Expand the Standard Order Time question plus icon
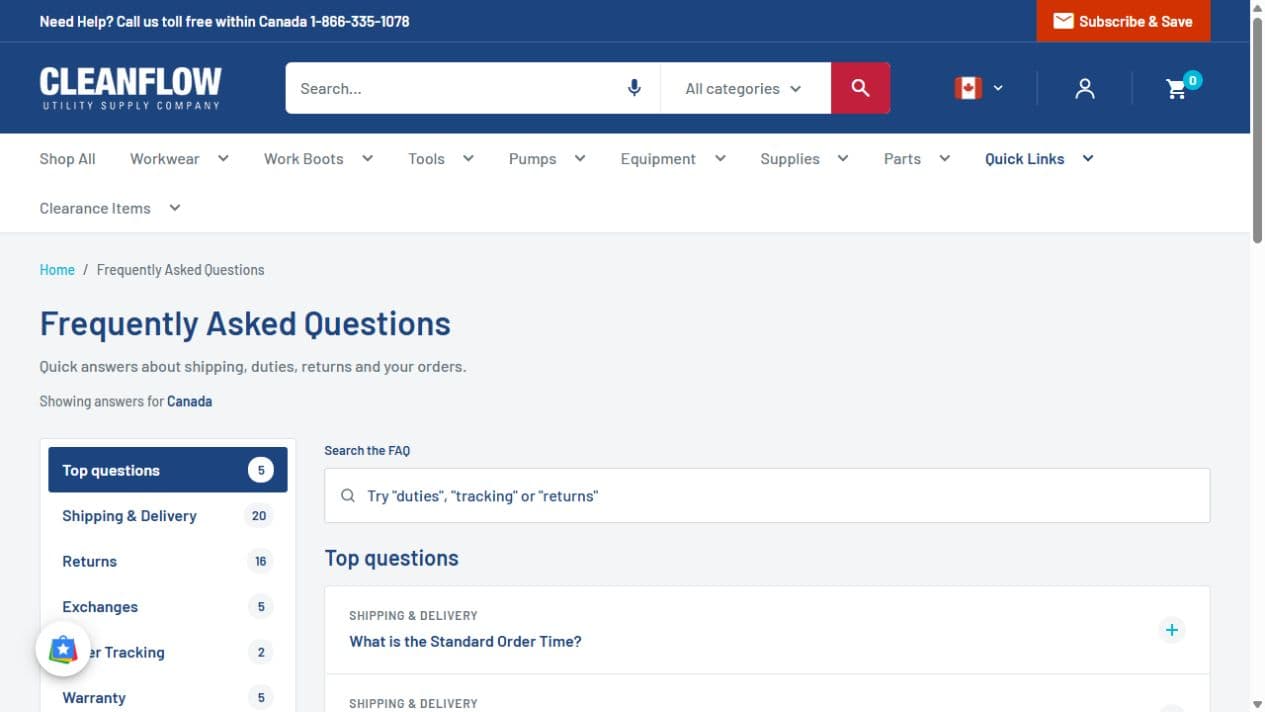This screenshot has height=712, width=1265. pyautogui.click(x=1172, y=630)
